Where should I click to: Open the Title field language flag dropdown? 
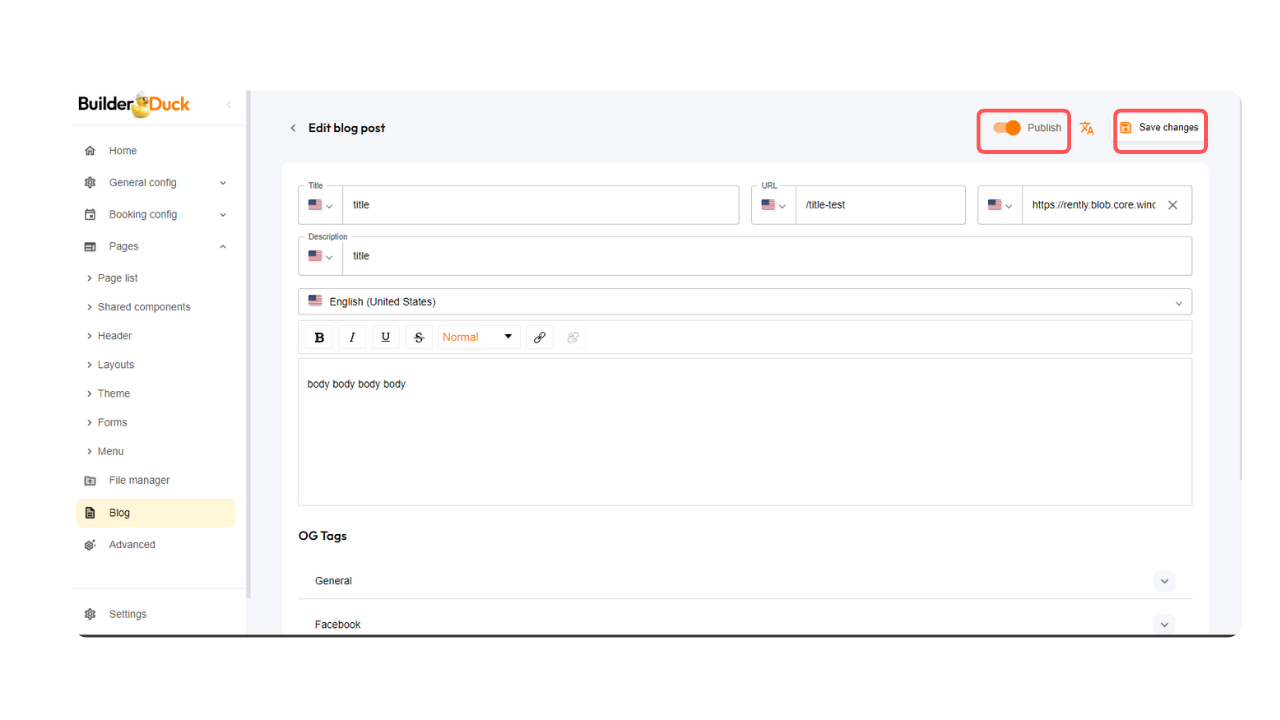(x=320, y=205)
